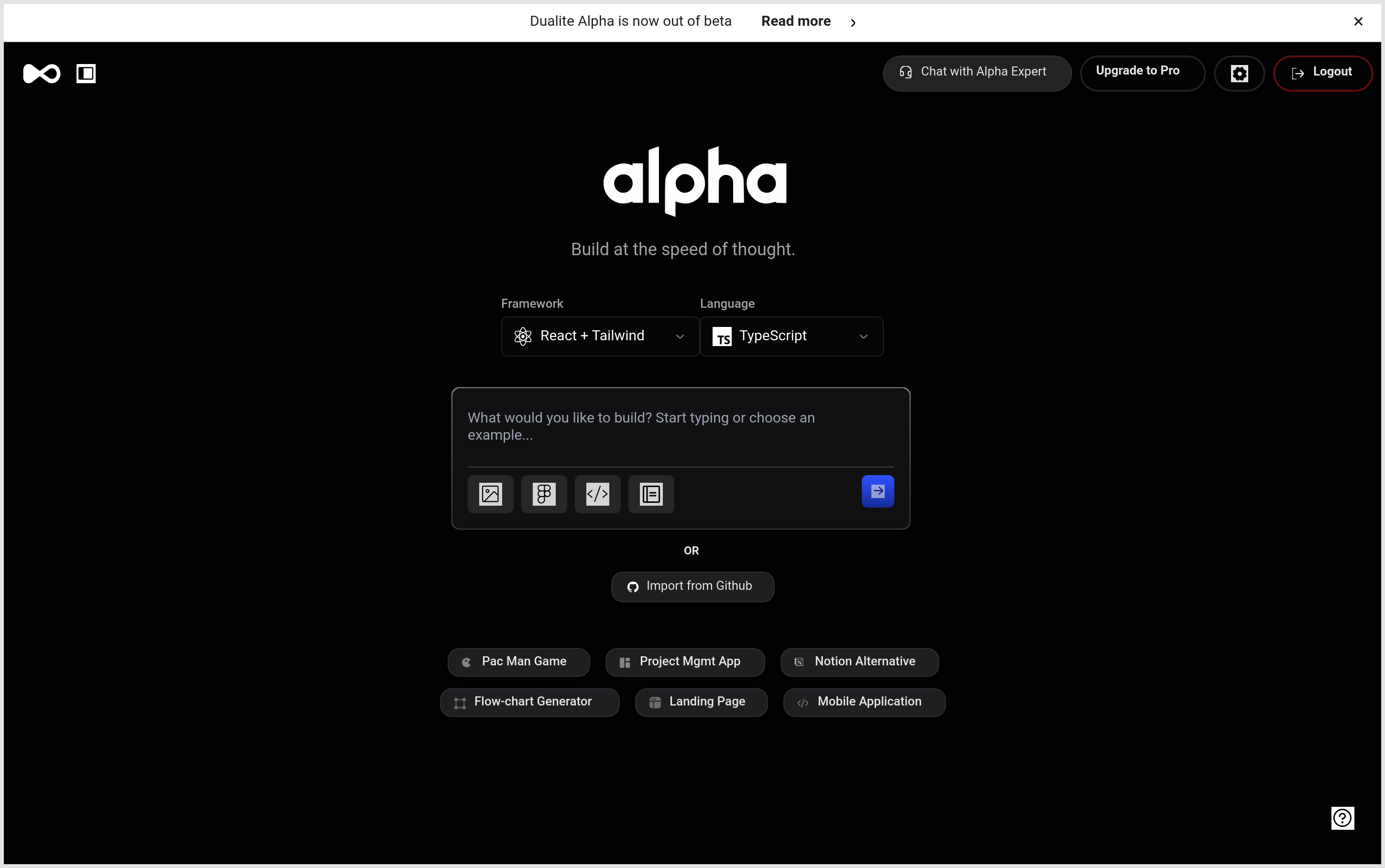Submit prompt with blue arrow button
Image resolution: width=1385 pixels, height=868 pixels.
tap(878, 491)
